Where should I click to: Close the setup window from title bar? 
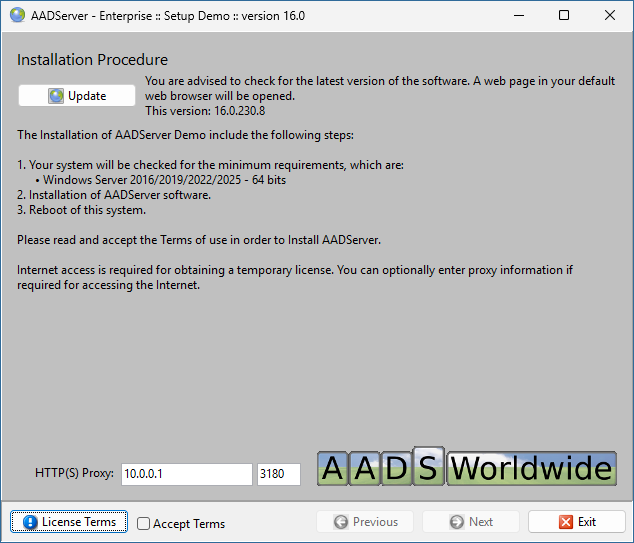tap(610, 15)
